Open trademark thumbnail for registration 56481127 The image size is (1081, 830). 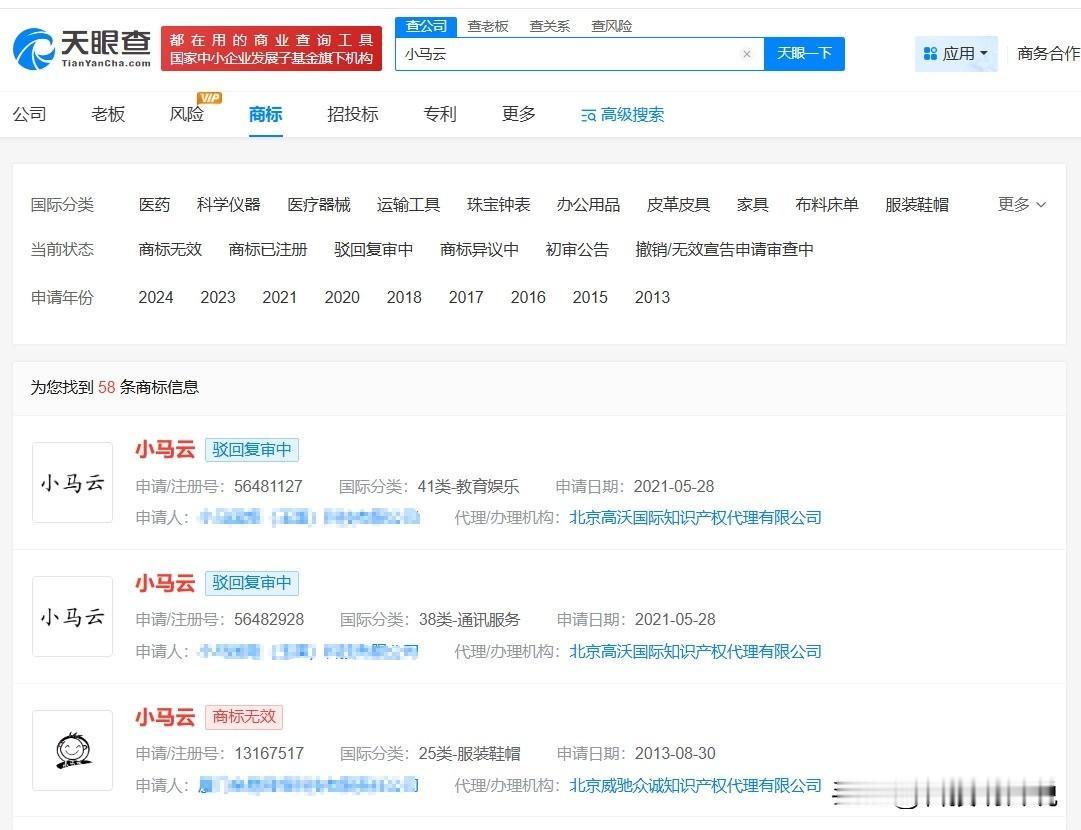coord(72,483)
